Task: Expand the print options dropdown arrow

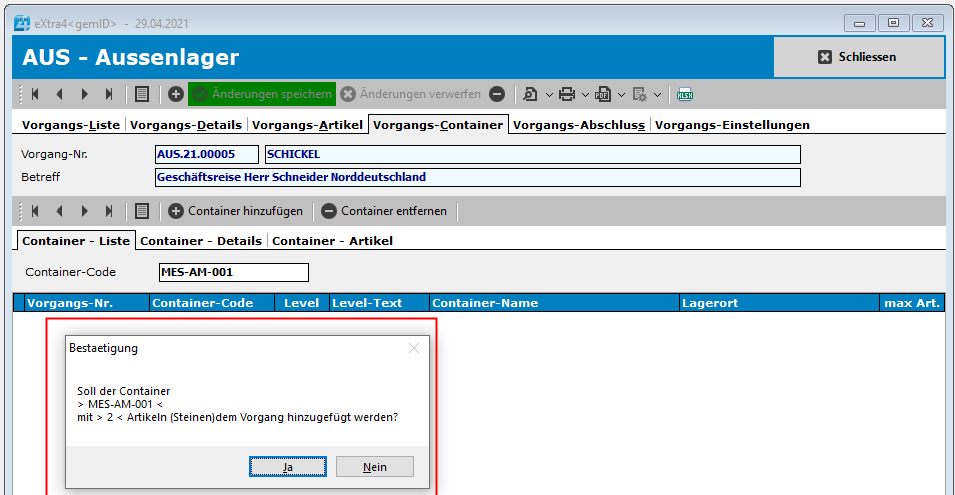Action: 585,95
